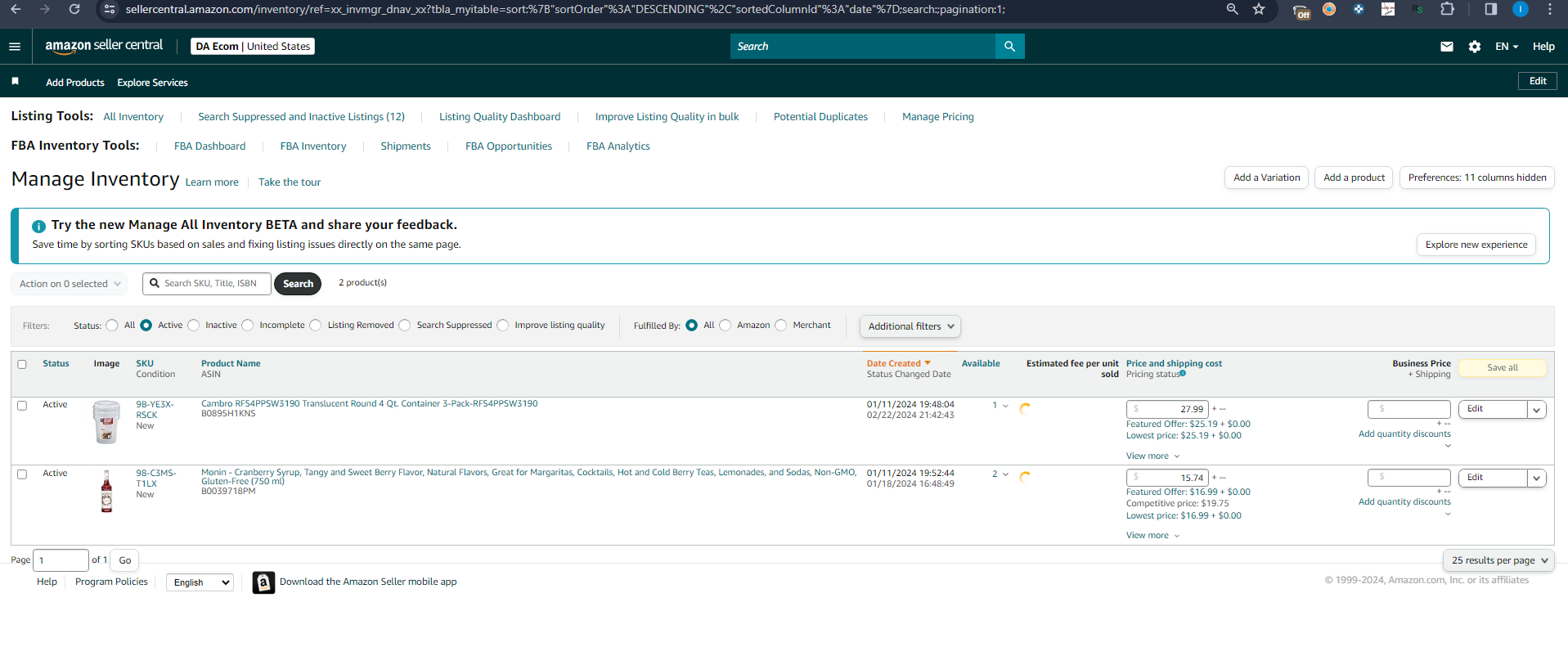This screenshot has width=1568, height=665.
Task: Select the All status radio button
Action: (112, 326)
